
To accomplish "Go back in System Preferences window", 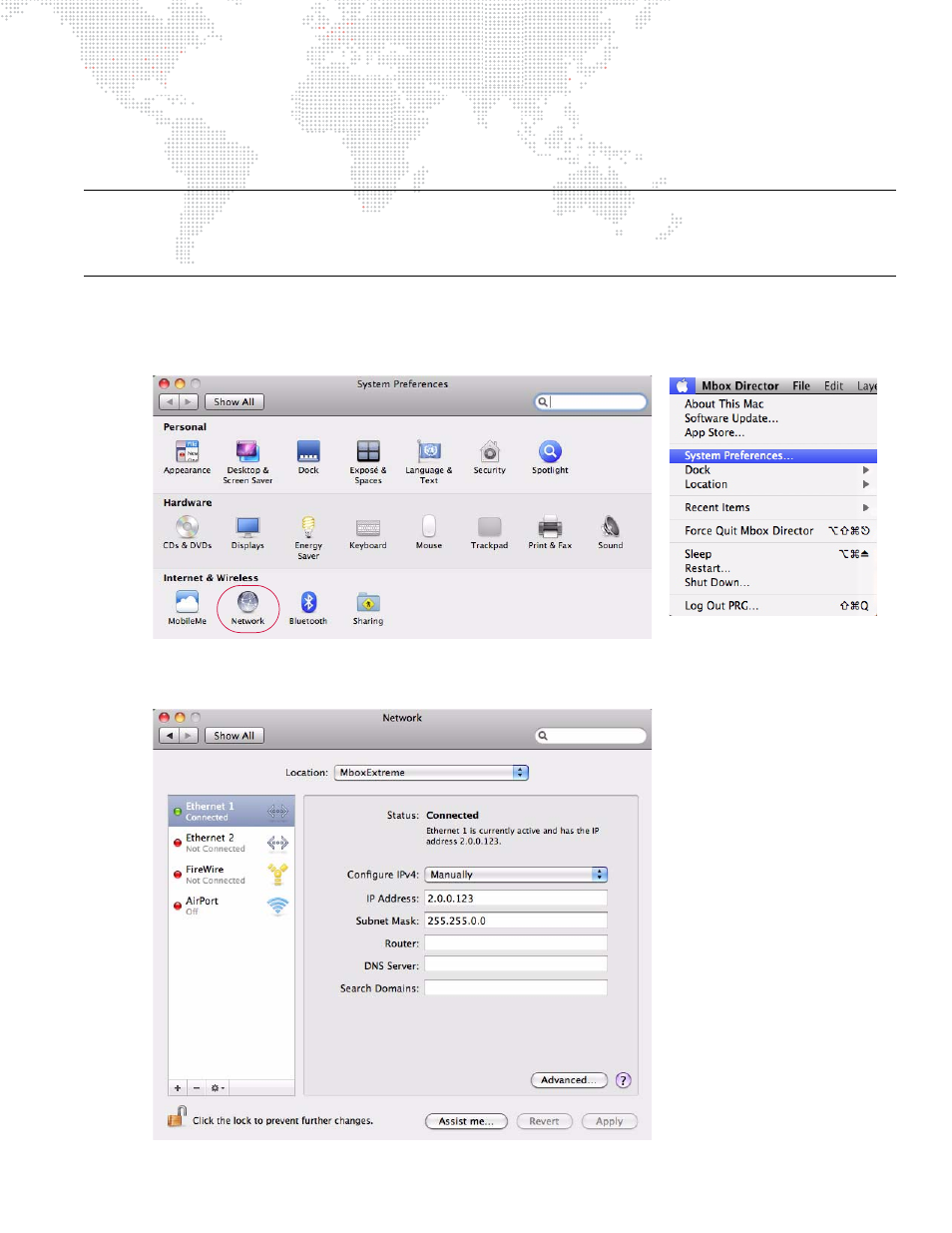I will pyautogui.click(x=169, y=402).
